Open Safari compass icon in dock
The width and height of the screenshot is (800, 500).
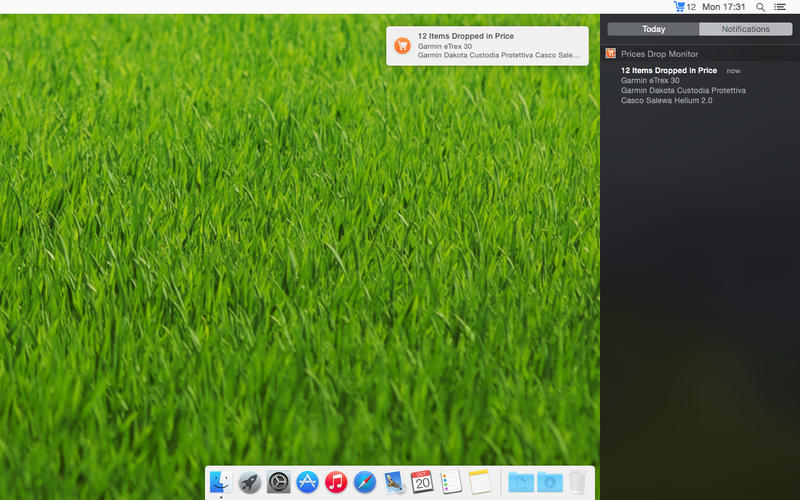365,482
